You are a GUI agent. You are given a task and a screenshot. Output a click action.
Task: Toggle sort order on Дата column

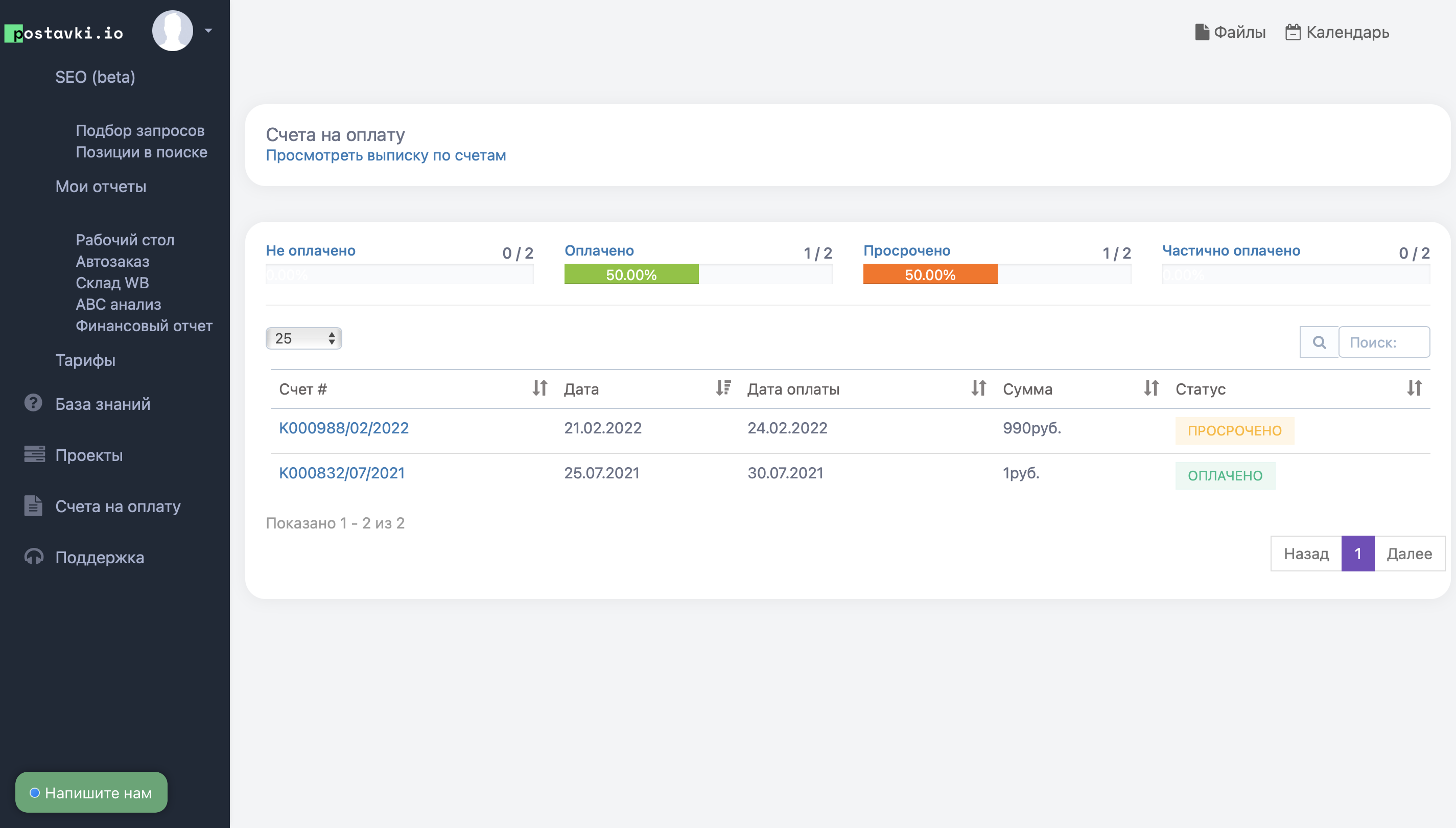point(723,388)
